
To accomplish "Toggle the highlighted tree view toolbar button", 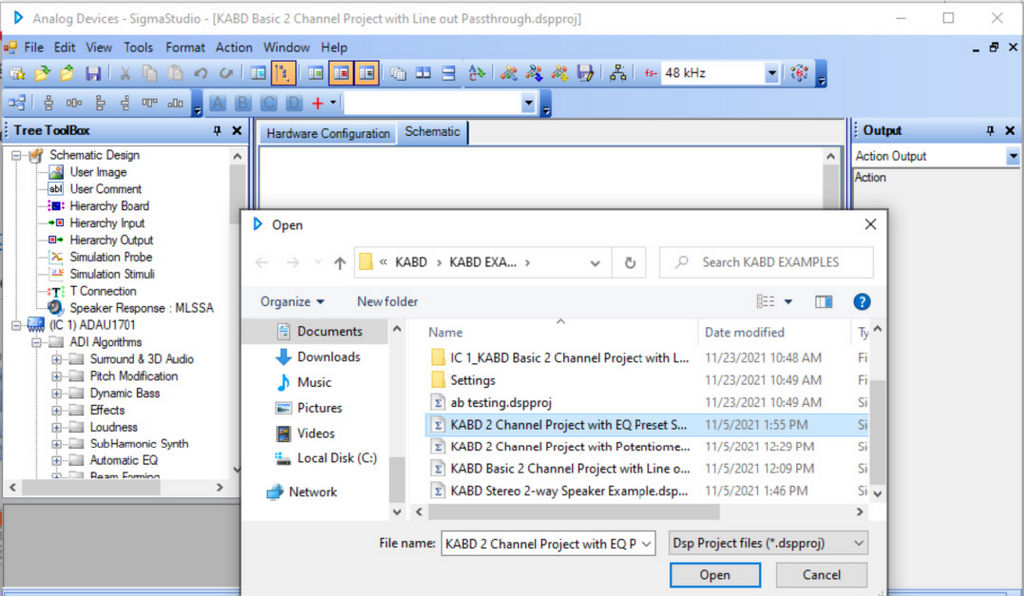I will pyautogui.click(x=283, y=73).
